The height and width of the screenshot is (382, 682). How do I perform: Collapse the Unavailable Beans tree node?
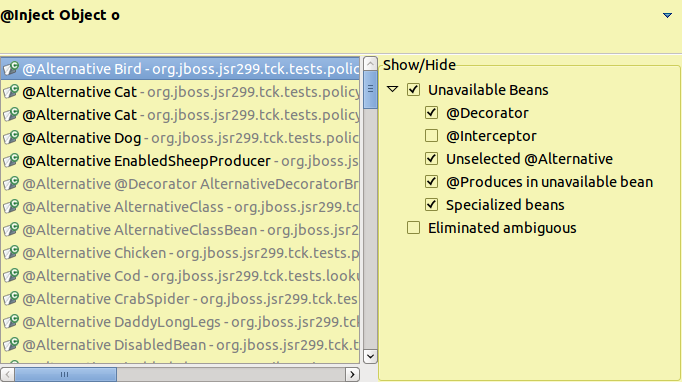click(392, 90)
